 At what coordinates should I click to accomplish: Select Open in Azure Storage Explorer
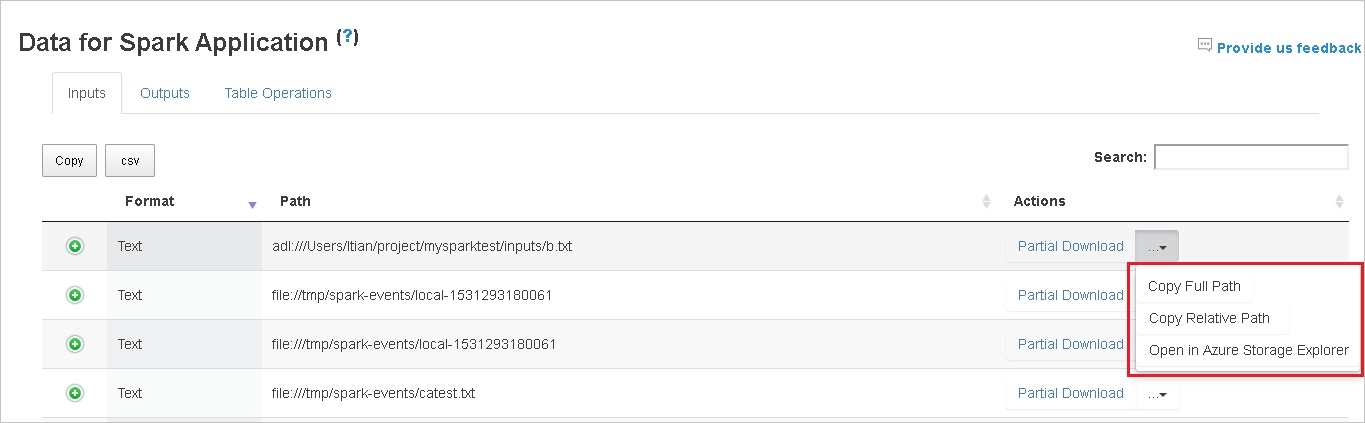click(1248, 350)
